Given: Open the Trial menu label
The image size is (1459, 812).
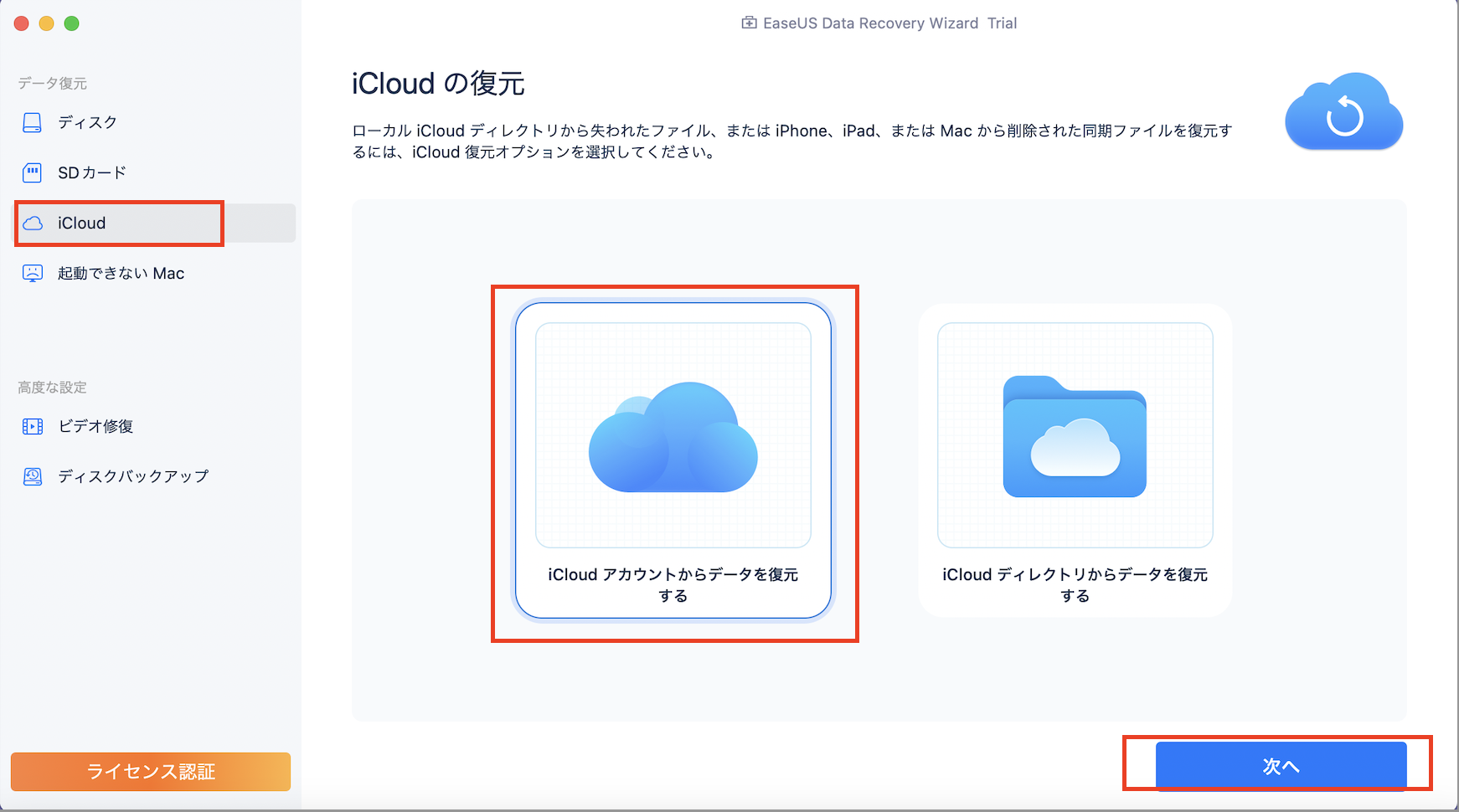Looking at the screenshot, I should 1003,23.
